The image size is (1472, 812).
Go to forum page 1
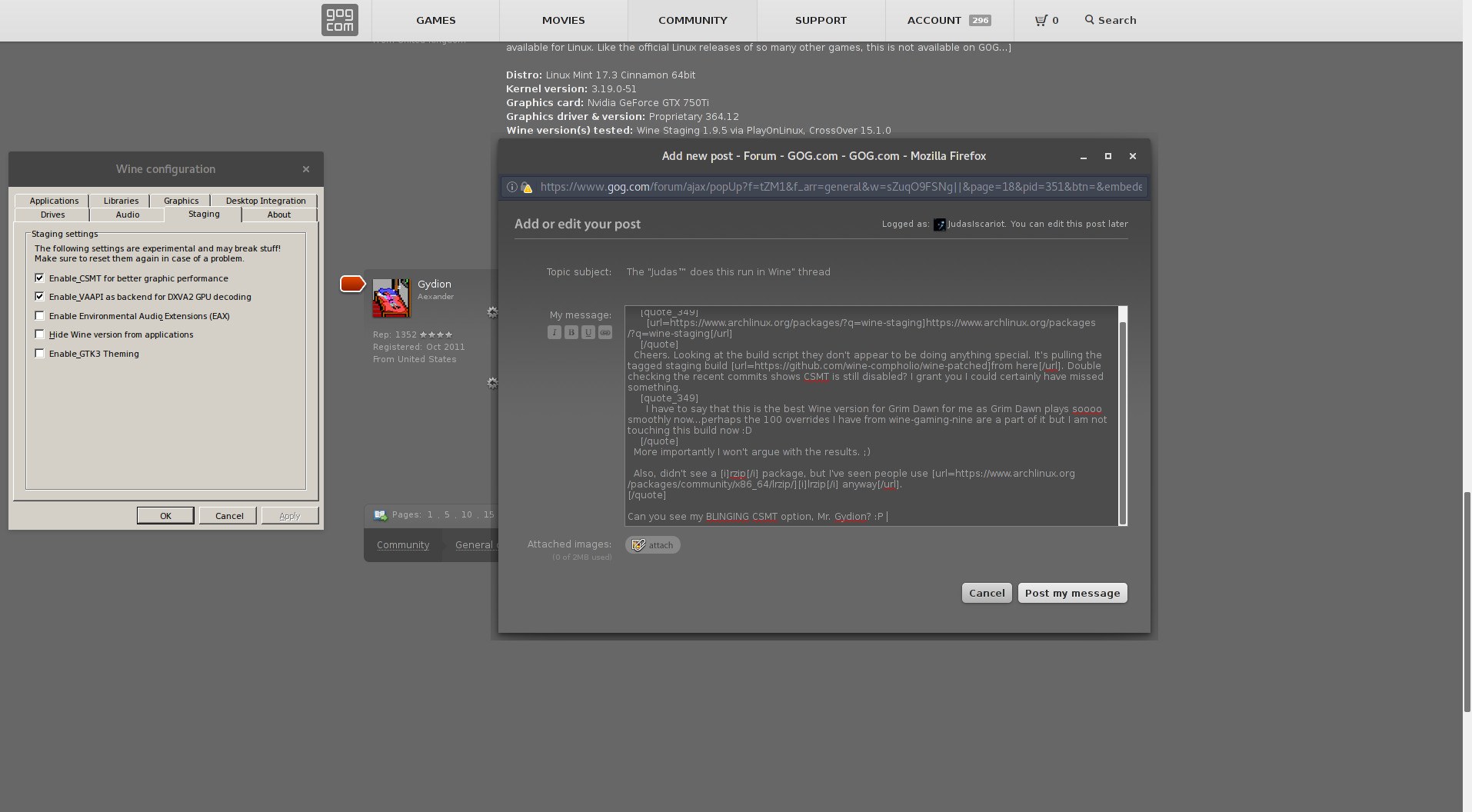(430, 514)
